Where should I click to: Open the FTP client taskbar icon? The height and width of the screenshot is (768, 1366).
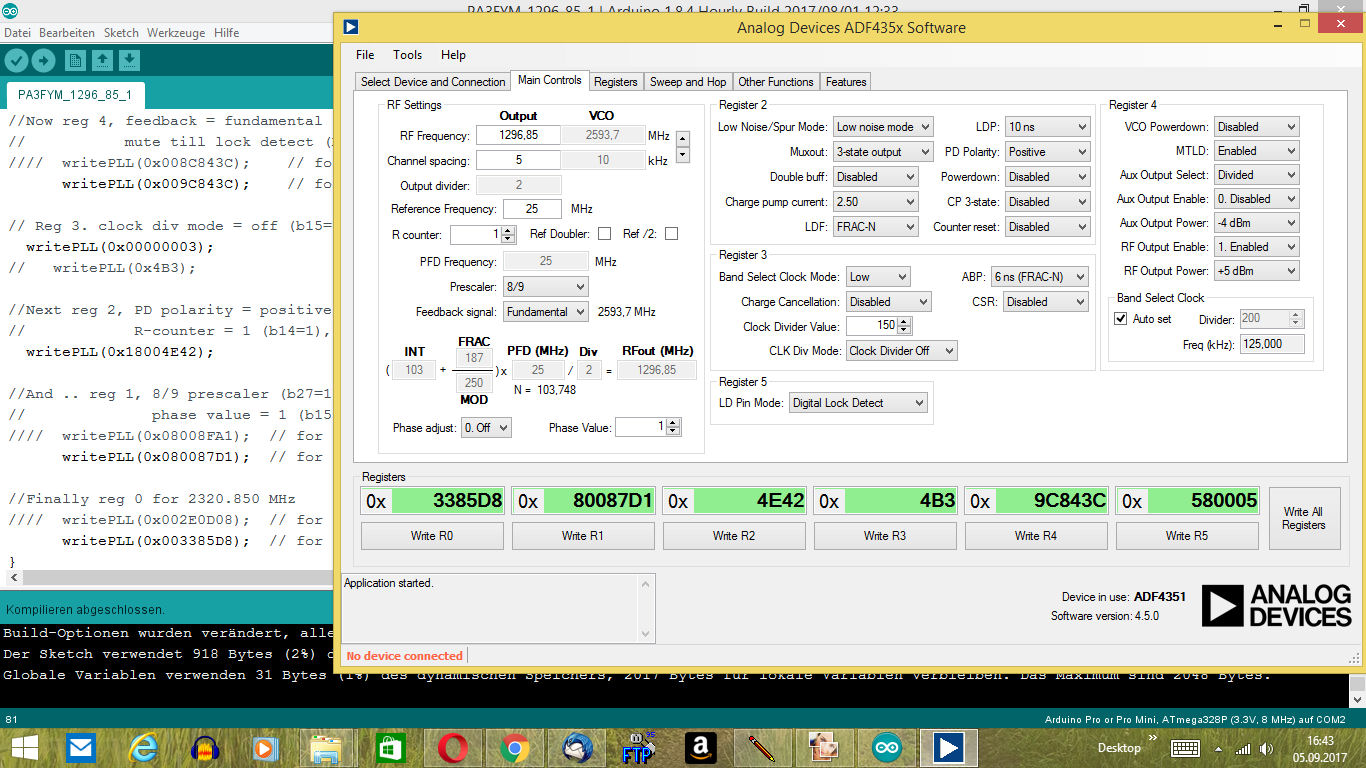pyautogui.click(x=637, y=747)
